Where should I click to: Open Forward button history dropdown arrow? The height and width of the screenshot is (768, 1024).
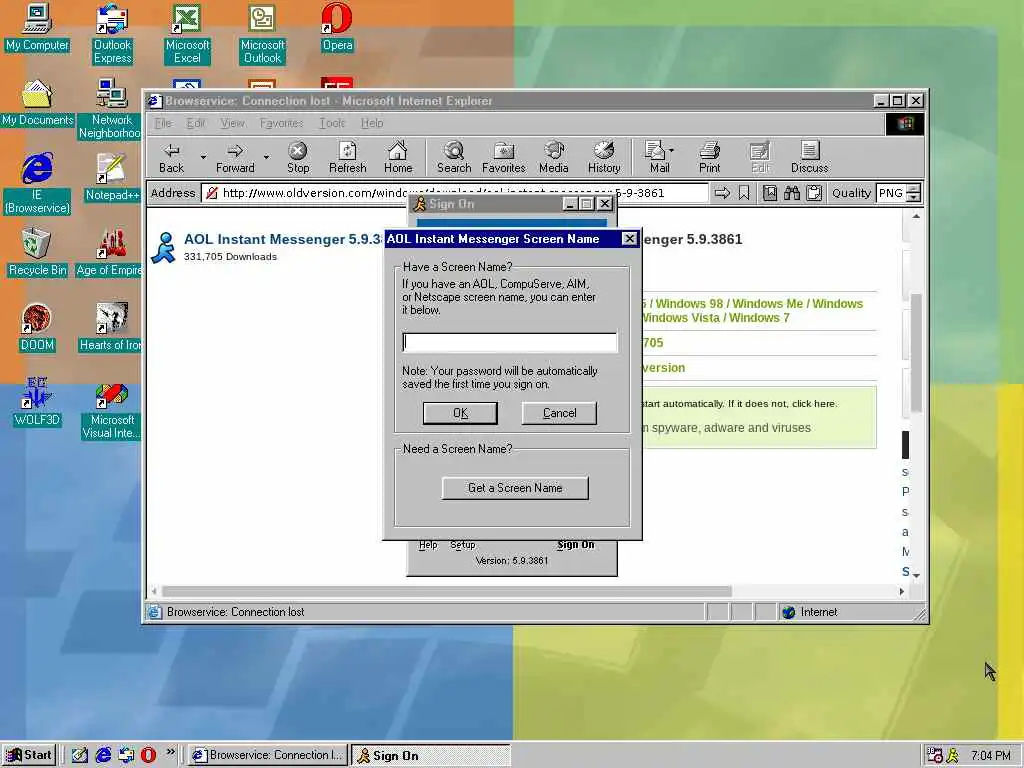266,157
